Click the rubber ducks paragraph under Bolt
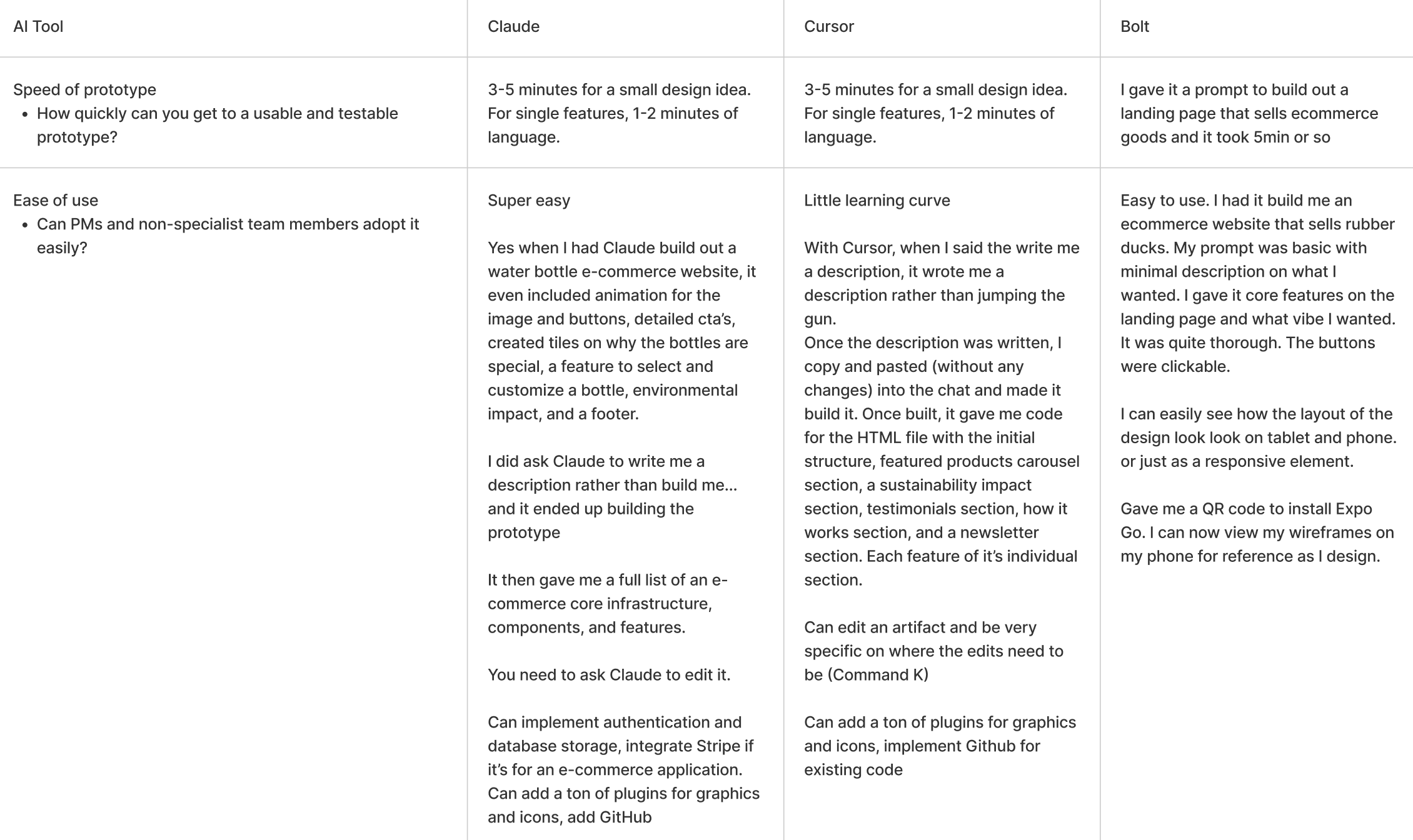The image size is (1413, 840). 1257,283
